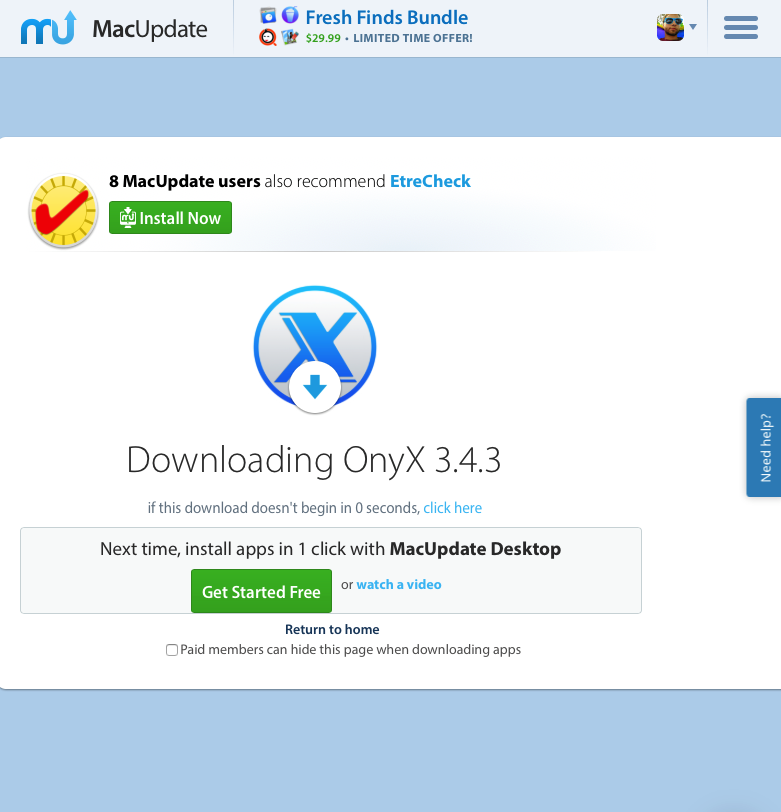Image resolution: width=781 pixels, height=812 pixels.
Task: Click the Get Started Free button
Action: (262, 591)
